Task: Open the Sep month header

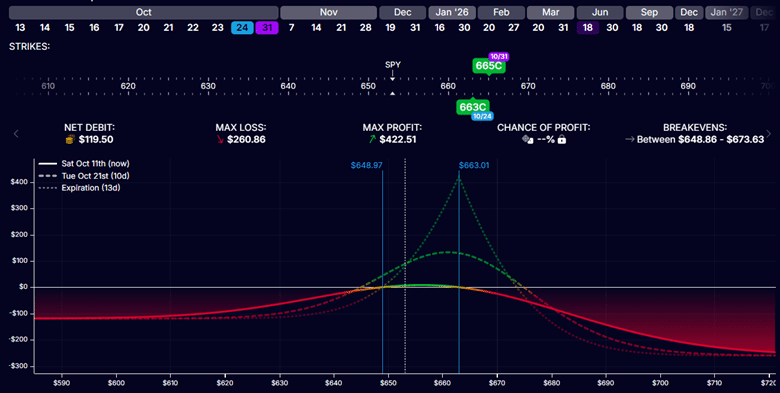Action: point(649,12)
